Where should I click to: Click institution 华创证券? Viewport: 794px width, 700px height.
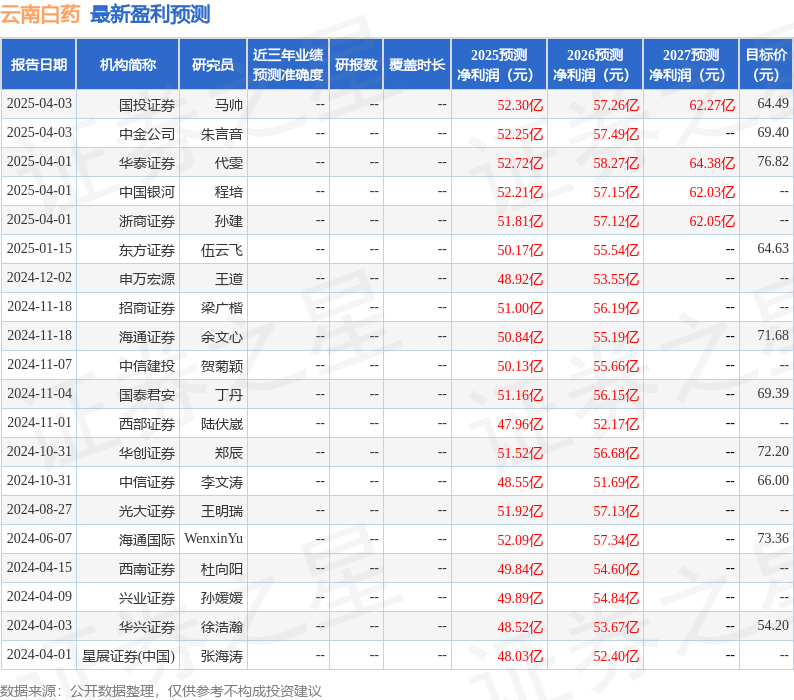click(x=147, y=452)
